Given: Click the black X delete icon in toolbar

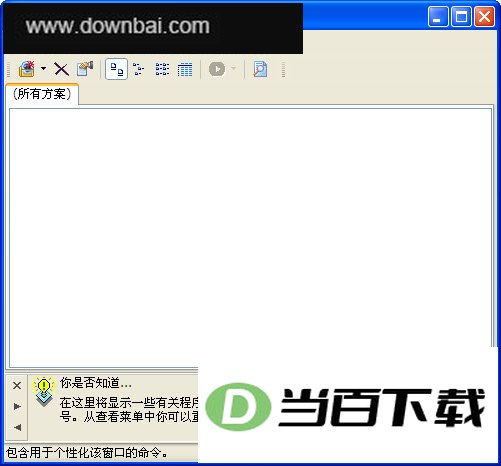Looking at the screenshot, I should 61,69.
